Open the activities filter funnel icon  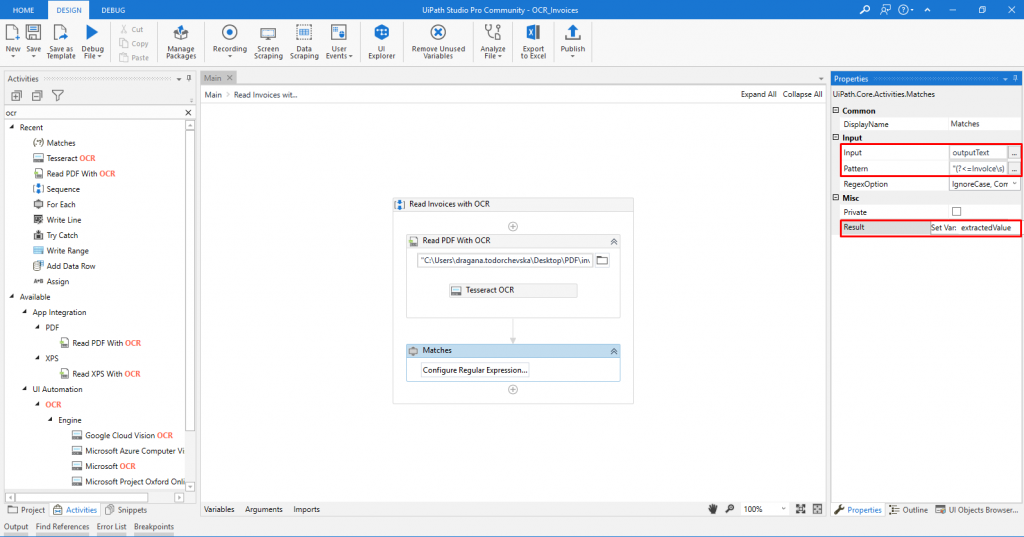[x=57, y=95]
